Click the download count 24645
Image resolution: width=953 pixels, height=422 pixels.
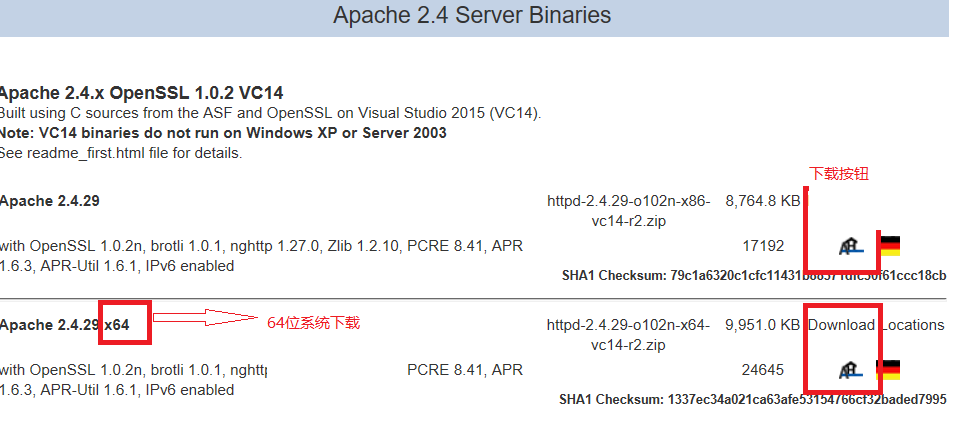(x=763, y=370)
